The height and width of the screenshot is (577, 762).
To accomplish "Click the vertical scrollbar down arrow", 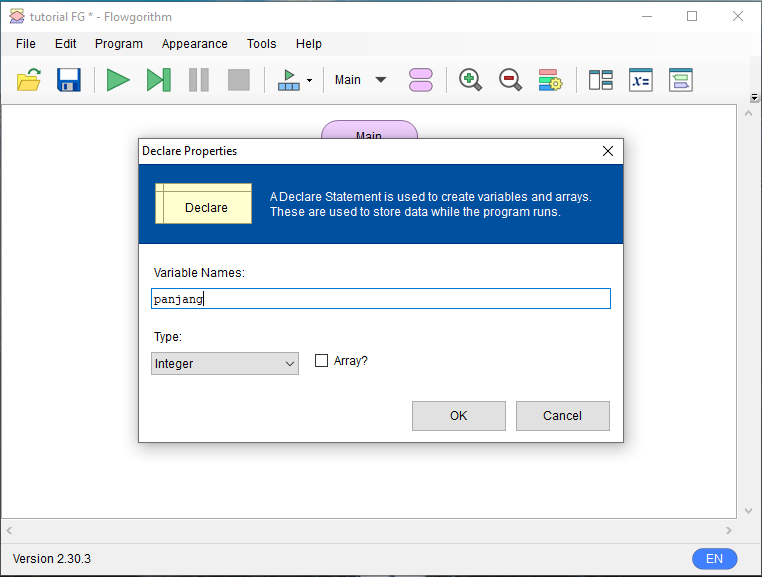I will tap(748, 511).
